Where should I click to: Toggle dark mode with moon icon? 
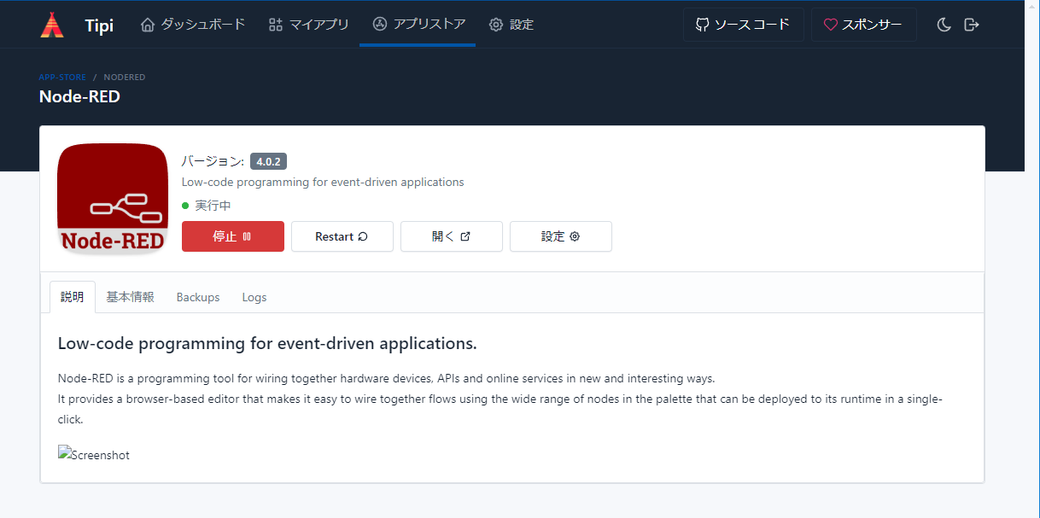click(x=943, y=25)
